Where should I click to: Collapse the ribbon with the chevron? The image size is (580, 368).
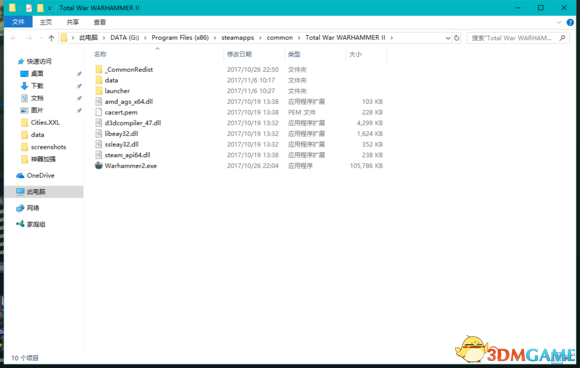point(559,22)
